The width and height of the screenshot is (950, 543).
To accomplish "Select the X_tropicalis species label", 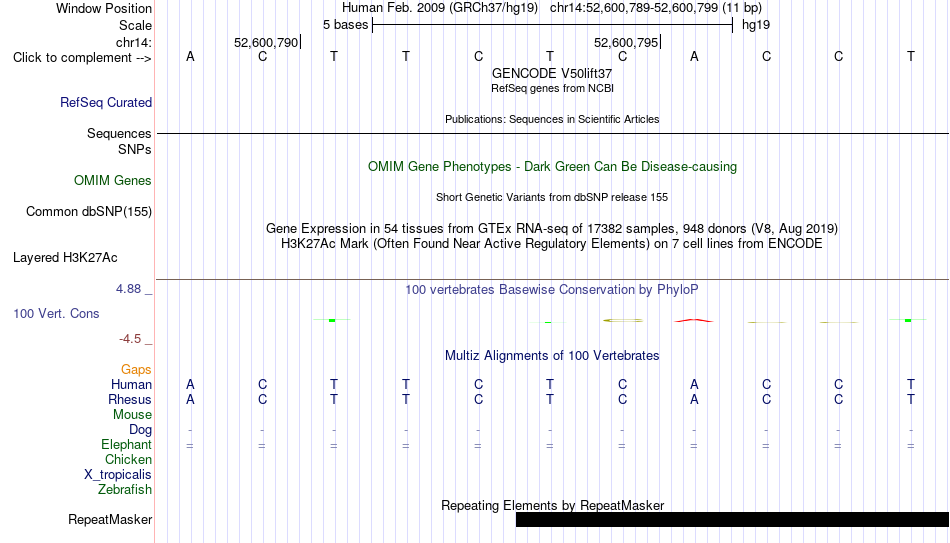I will tap(118, 475).
